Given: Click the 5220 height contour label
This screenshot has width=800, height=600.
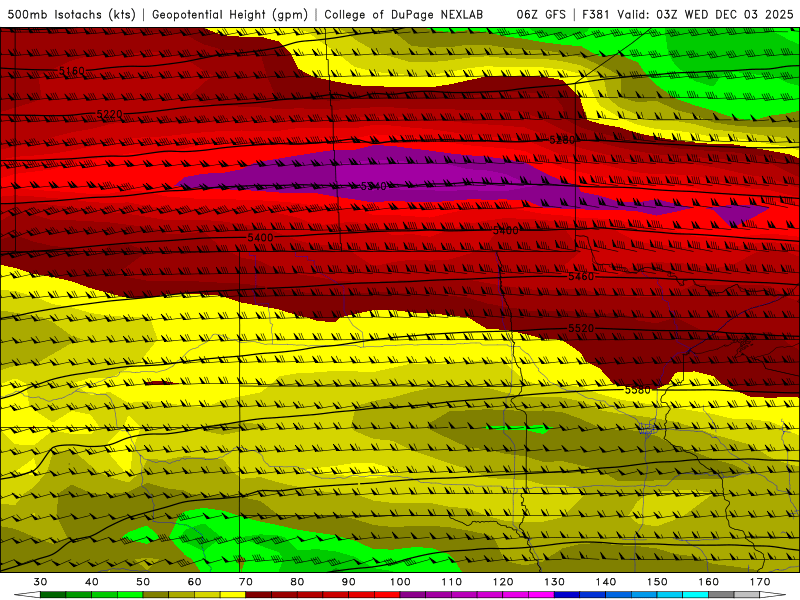Looking at the screenshot, I should (110, 114).
